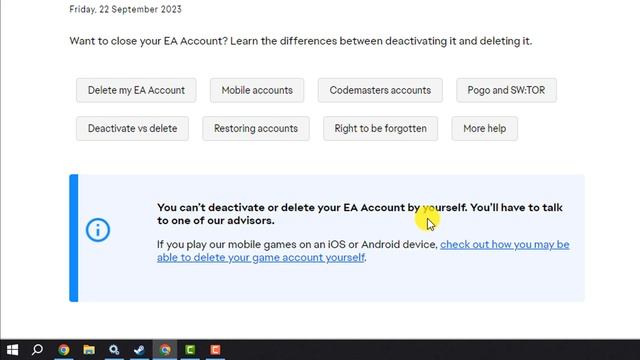Open the first Chrome taskbar icon
The width and height of the screenshot is (640, 360).
(x=64, y=350)
